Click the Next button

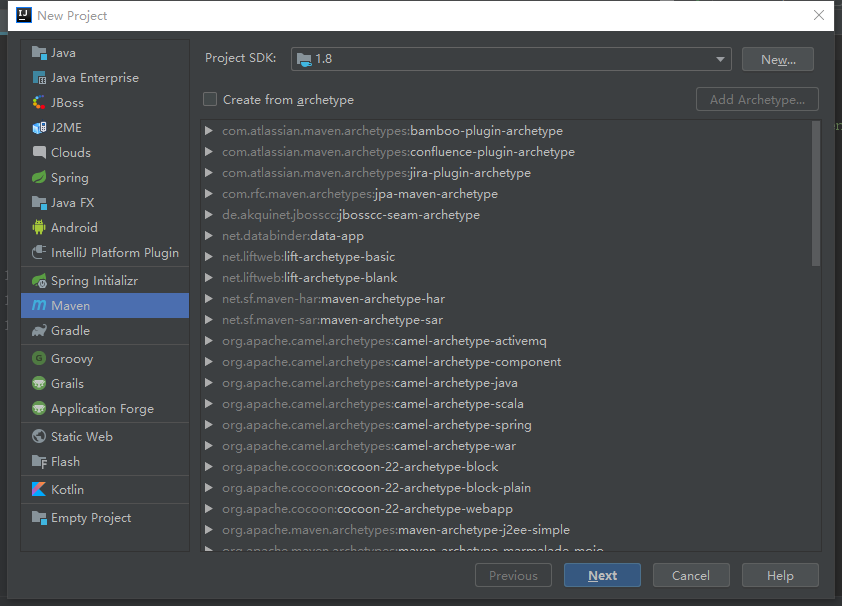[x=602, y=575]
